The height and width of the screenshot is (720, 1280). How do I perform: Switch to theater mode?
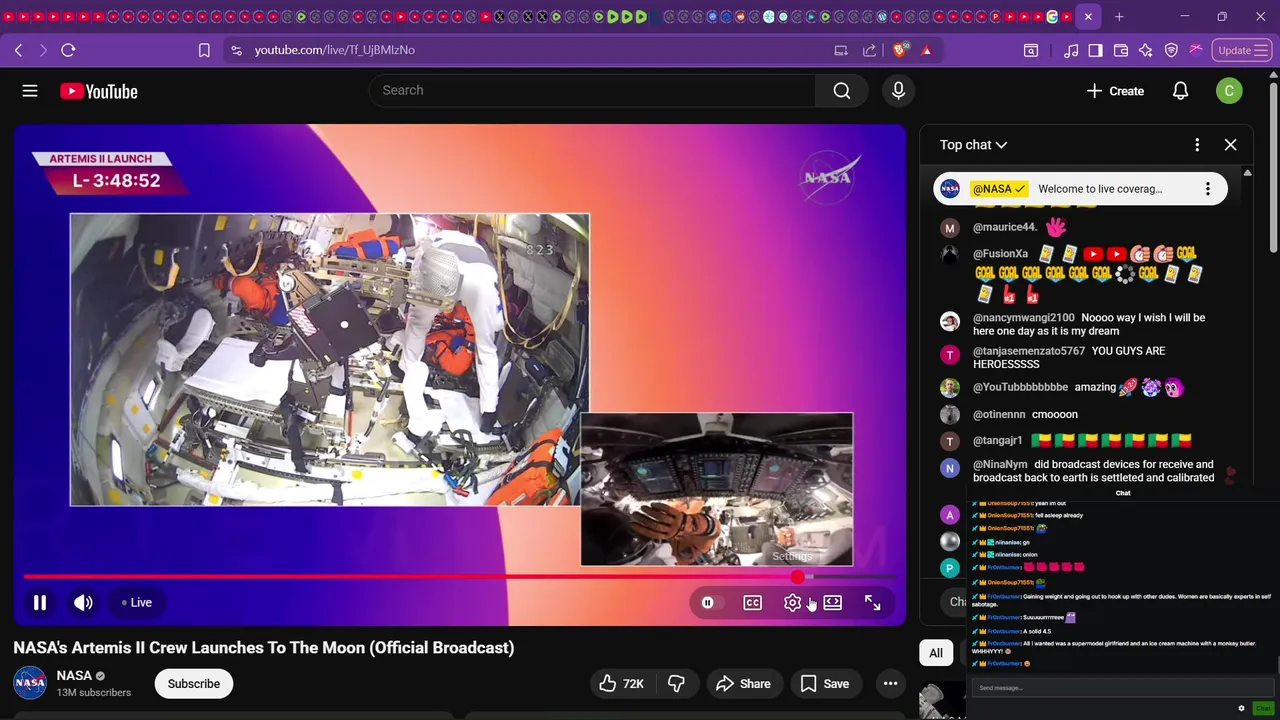[832, 603]
